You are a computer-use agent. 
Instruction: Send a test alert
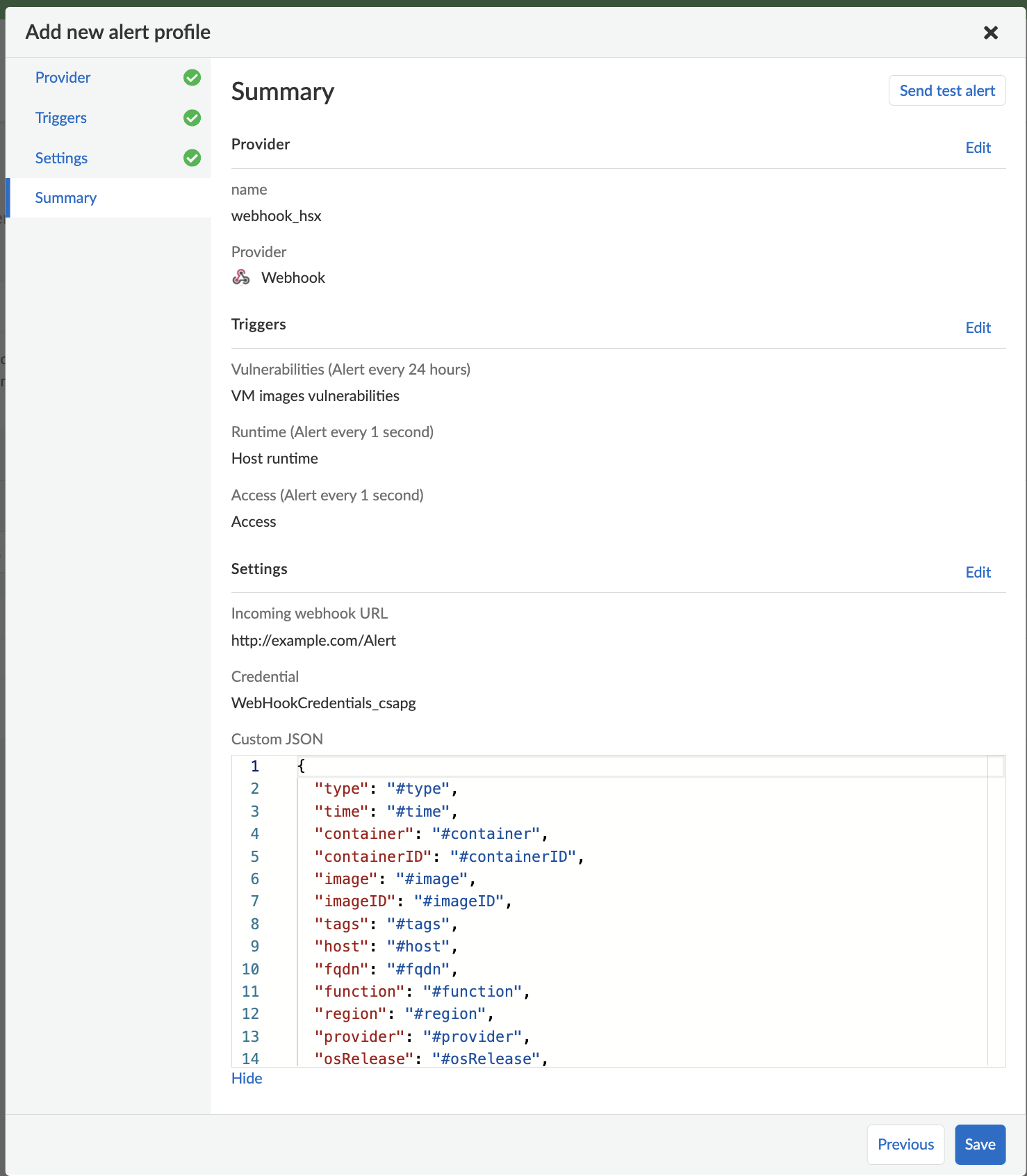(947, 90)
